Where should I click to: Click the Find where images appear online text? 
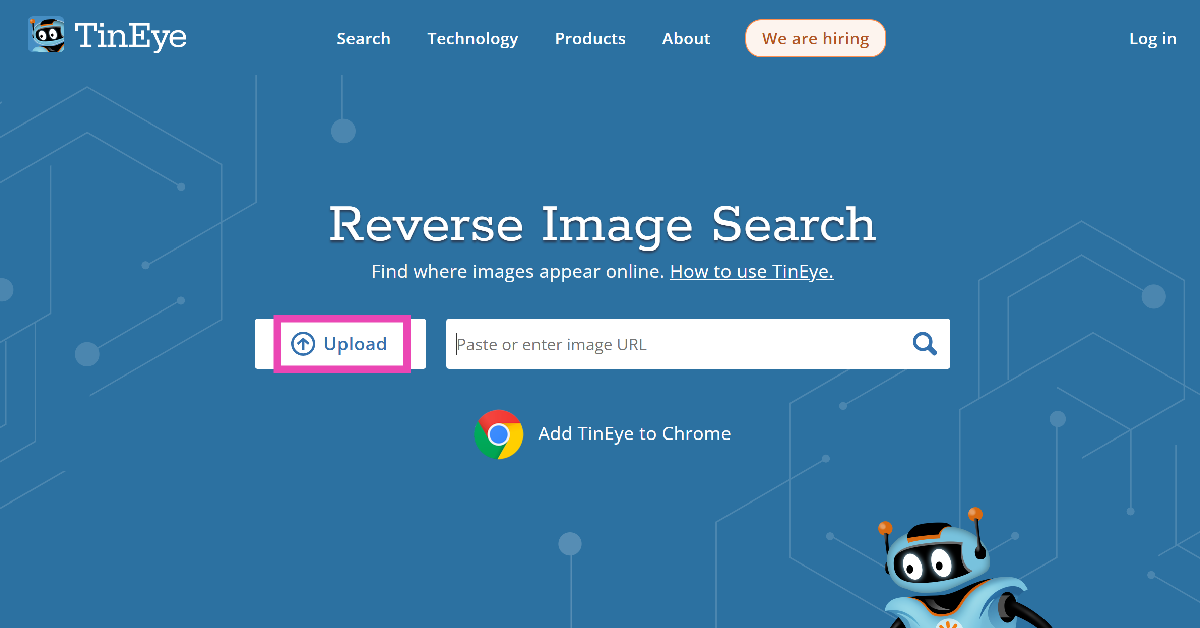pos(517,271)
